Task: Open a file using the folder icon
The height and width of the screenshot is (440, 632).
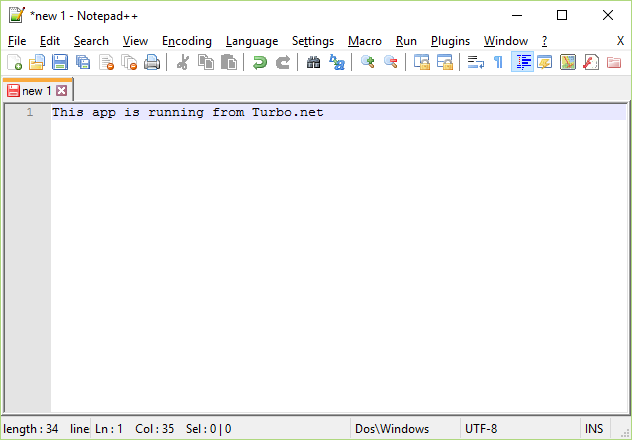Action: [x=37, y=62]
